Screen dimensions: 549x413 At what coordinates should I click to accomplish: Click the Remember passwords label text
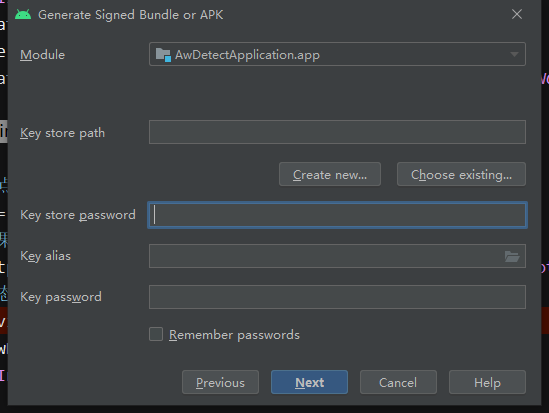pyautogui.click(x=234, y=335)
